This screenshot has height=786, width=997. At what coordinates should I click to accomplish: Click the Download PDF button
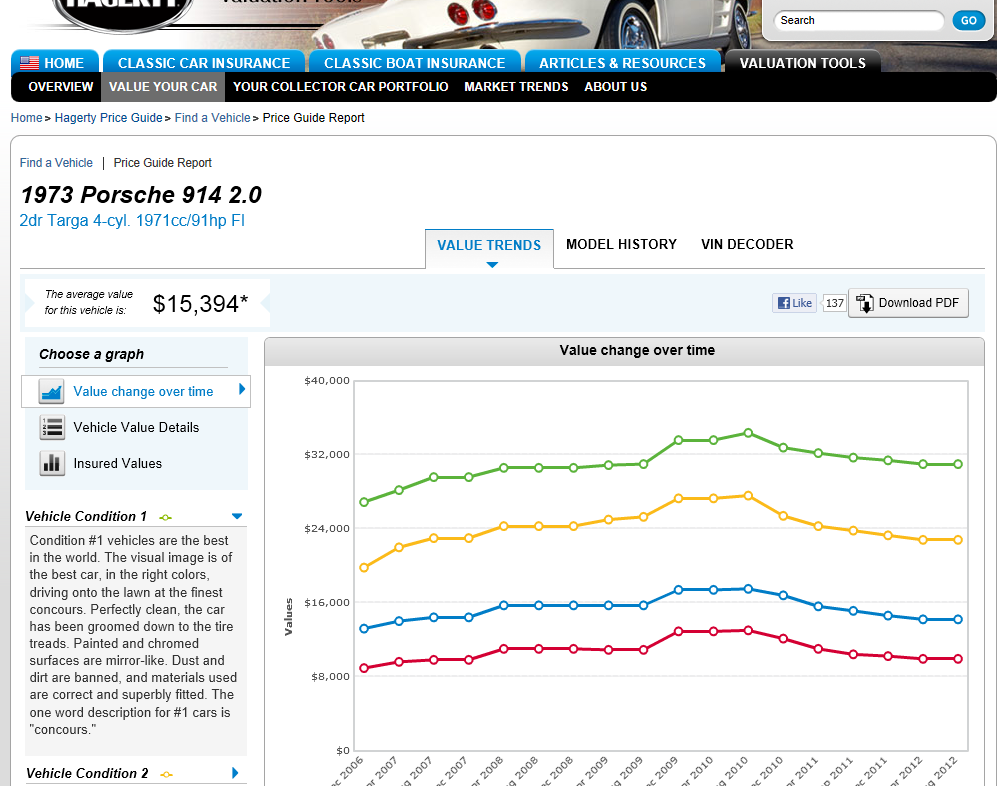point(908,303)
